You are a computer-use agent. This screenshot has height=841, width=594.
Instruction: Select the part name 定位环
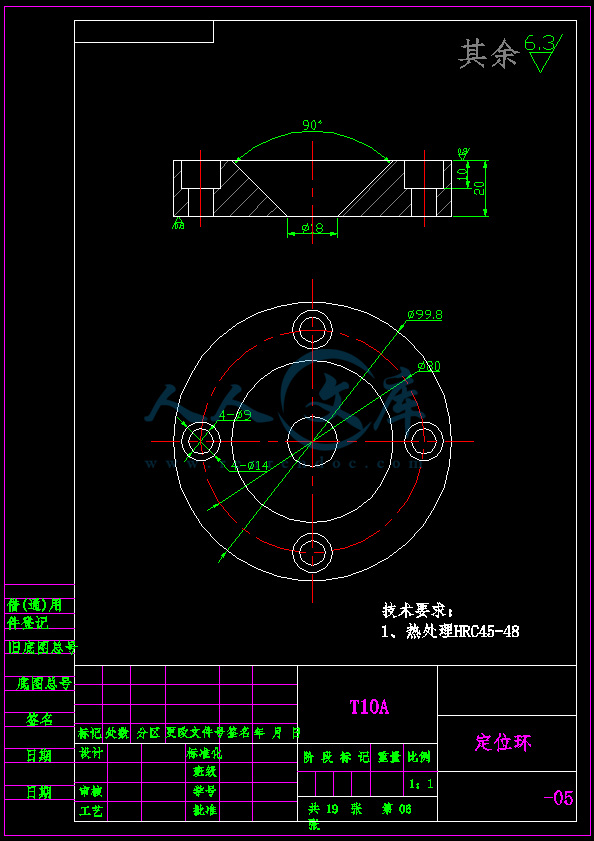[504, 743]
